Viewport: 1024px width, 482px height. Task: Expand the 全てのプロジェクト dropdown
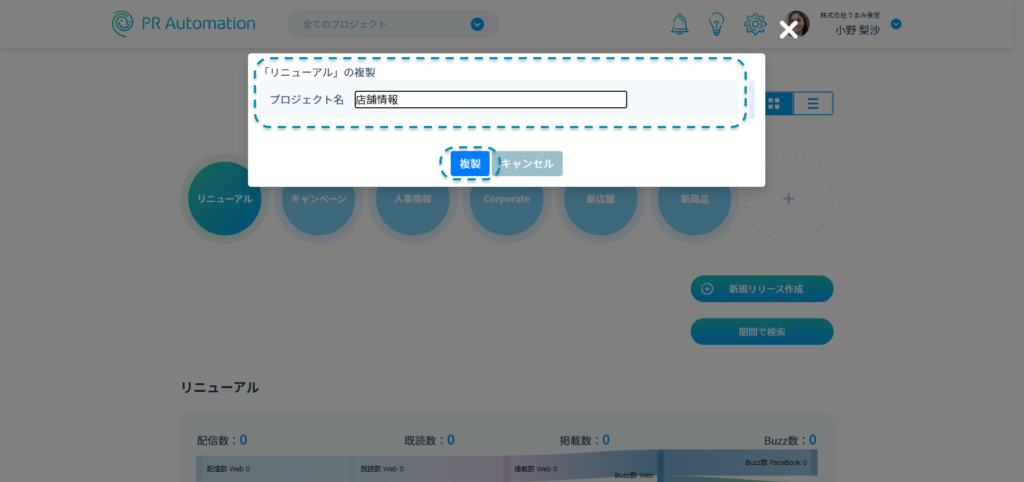[x=477, y=24]
